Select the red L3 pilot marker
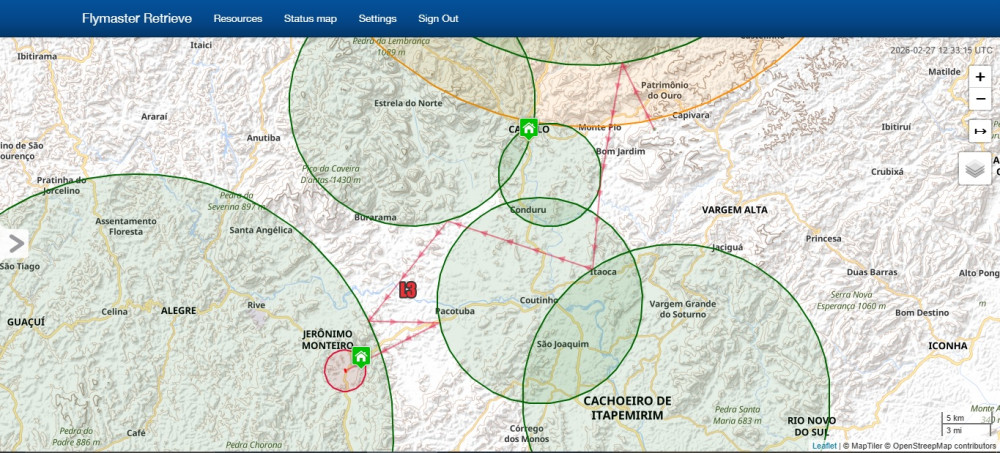Screen dimensions: 1000x453 pos(407,290)
